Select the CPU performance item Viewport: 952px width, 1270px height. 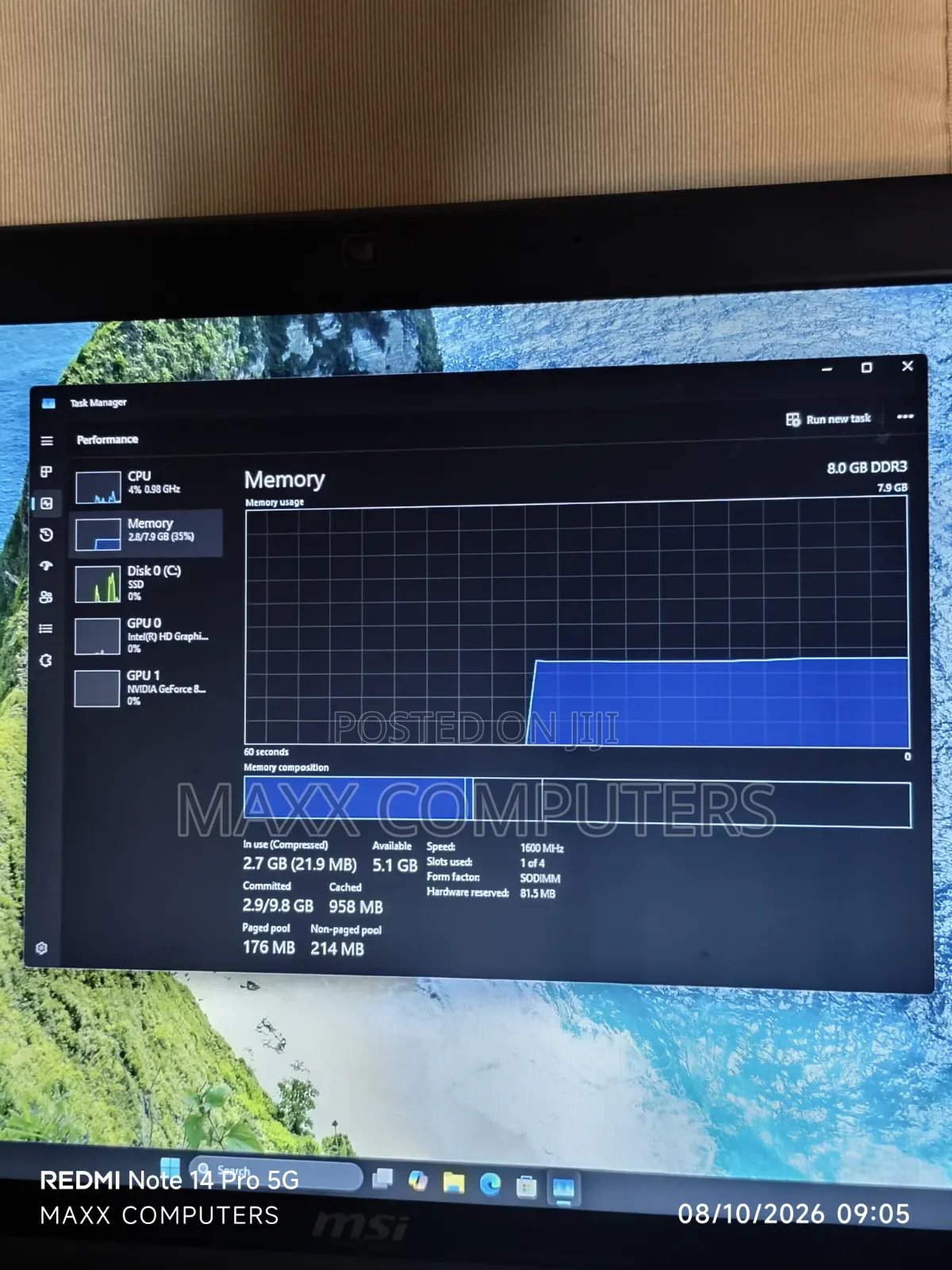tap(147, 486)
